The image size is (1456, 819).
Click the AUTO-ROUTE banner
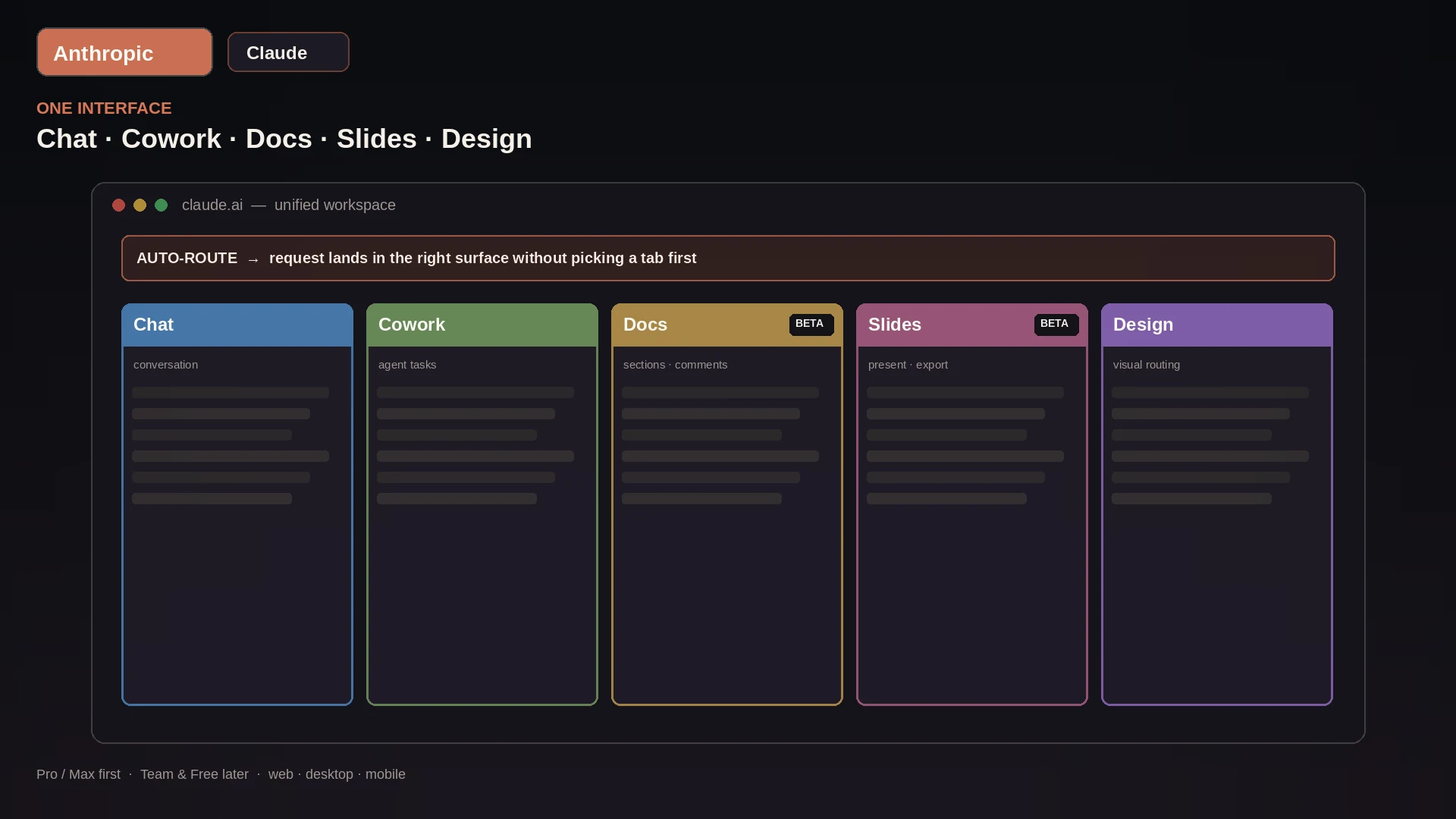(x=728, y=259)
